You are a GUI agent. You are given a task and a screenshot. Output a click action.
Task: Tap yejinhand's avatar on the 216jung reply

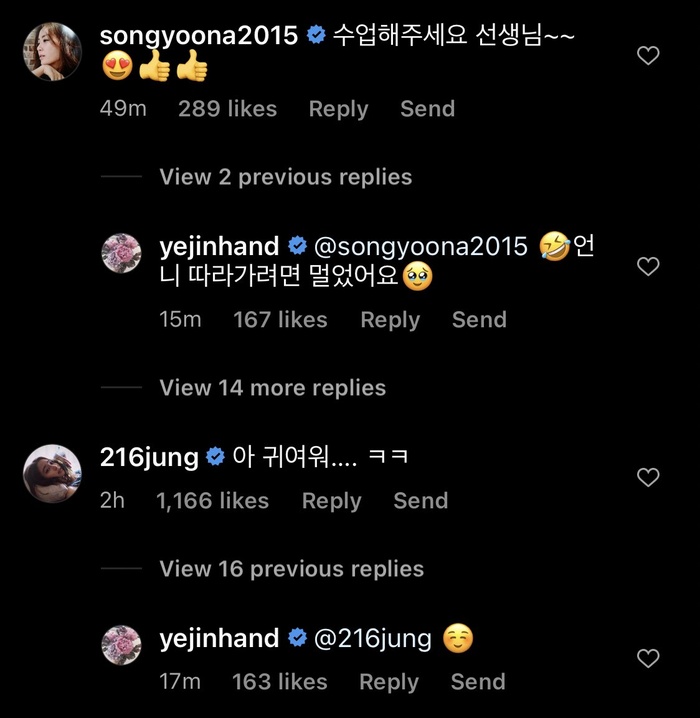click(122, 645)
